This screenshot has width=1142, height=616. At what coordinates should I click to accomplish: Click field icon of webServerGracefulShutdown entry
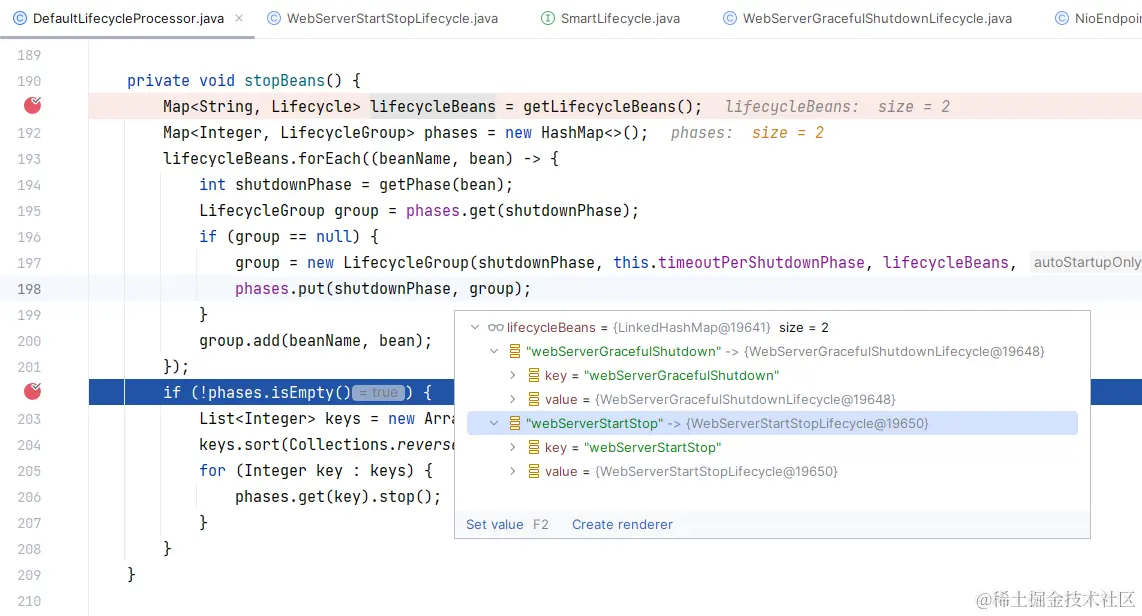[515, 352]
